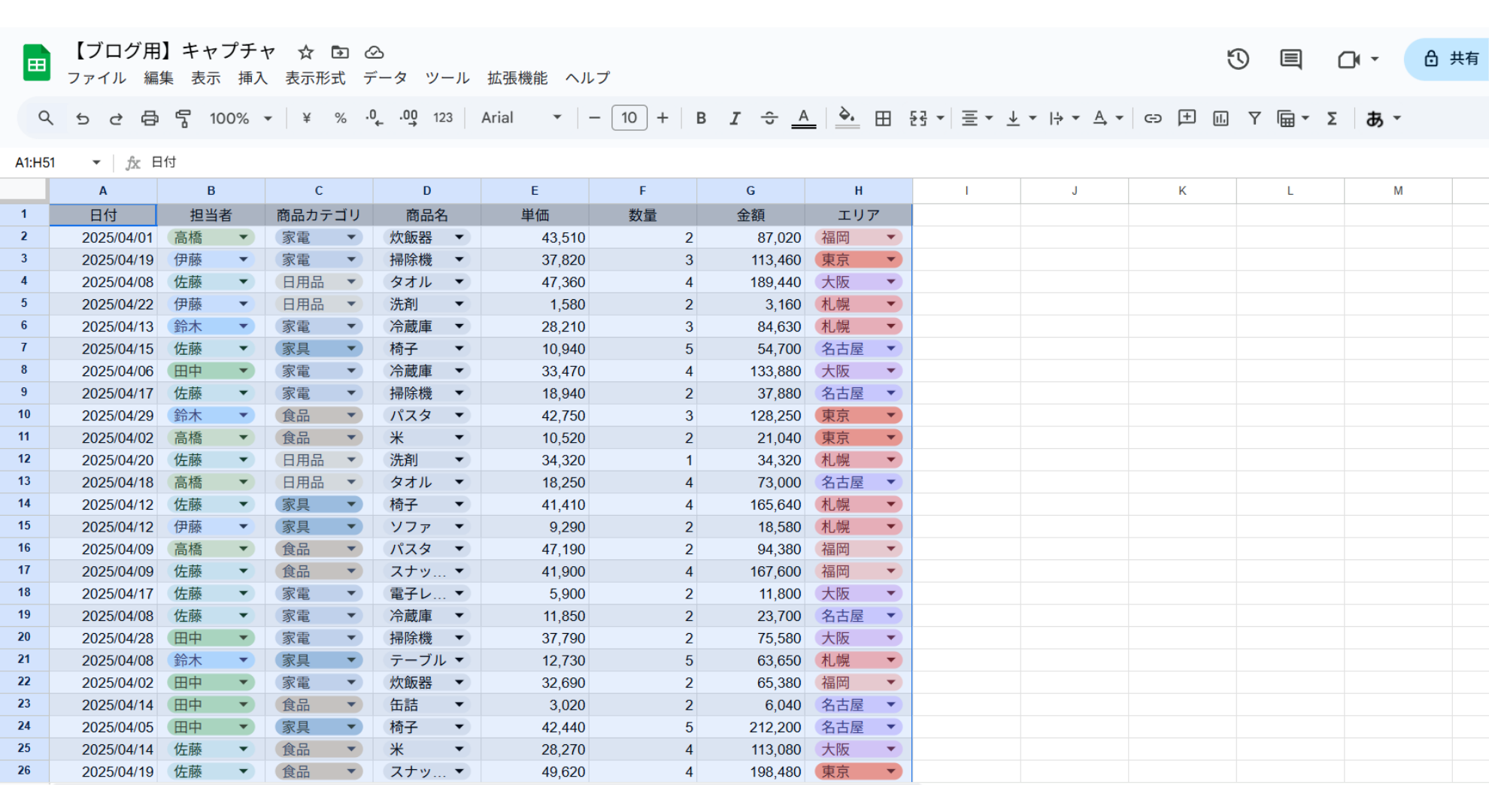Click the print icon
Image resolution: width=1489 pixels, height=812 pixels.
[x=150, y=118]
